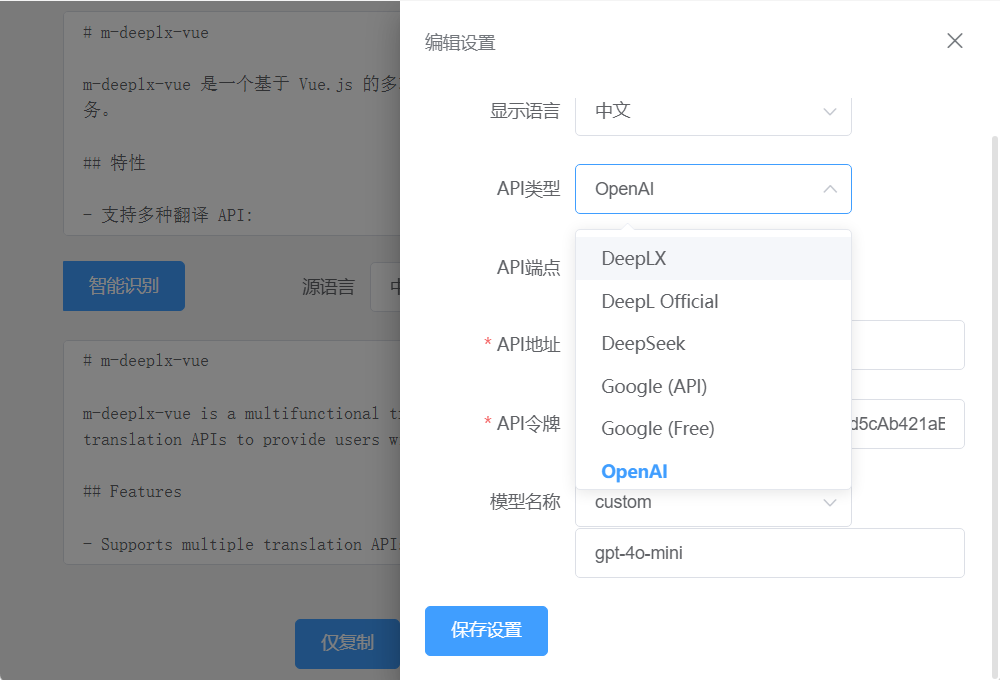This screenshot has width=1000, height=680.
Task: Click the source text area in background
Action: (x=232, y=123)
